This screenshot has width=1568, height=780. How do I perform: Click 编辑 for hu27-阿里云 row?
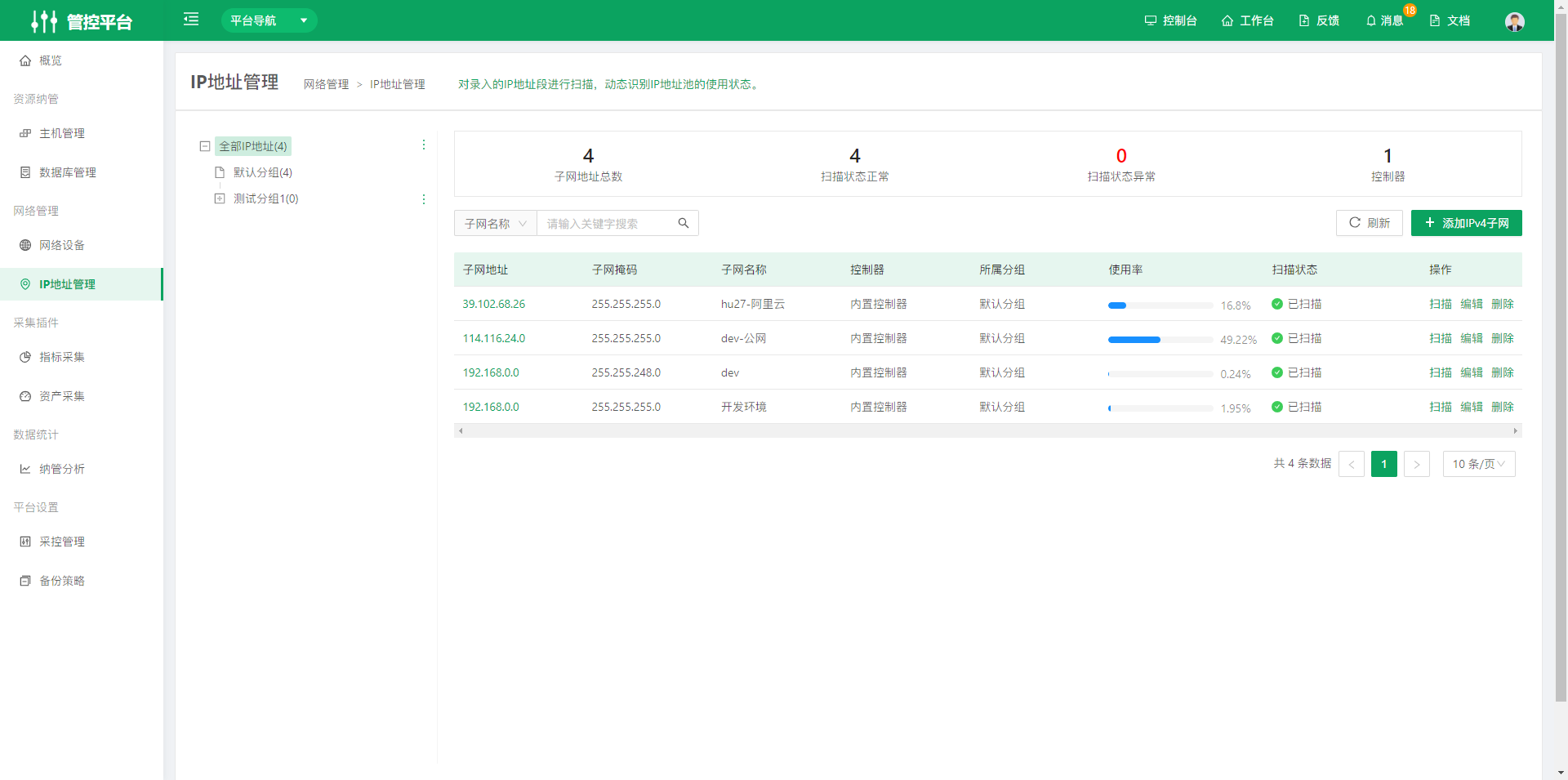1472,304
